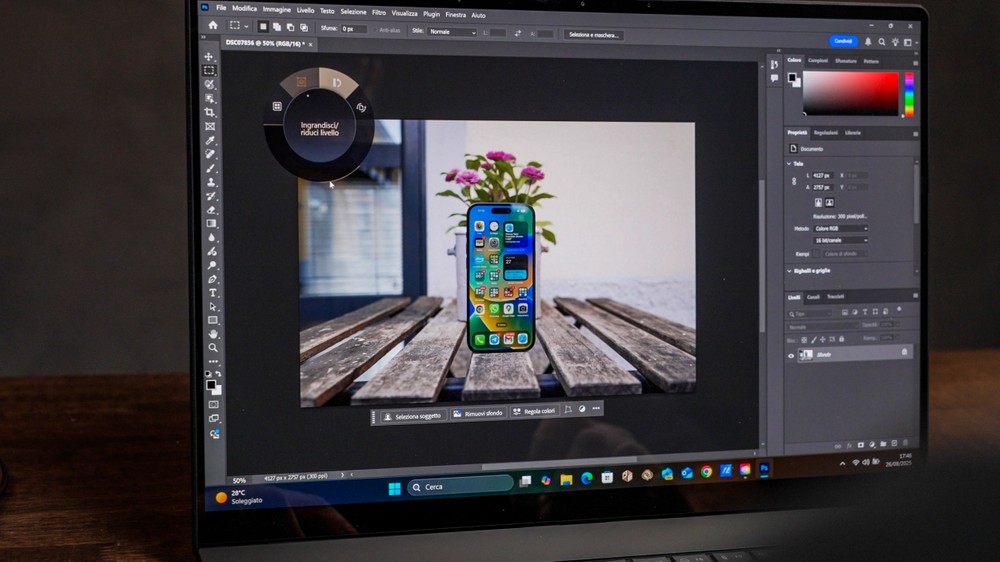Enable Add to selection mode
The image size is (1000, 562).
[277, 27]
